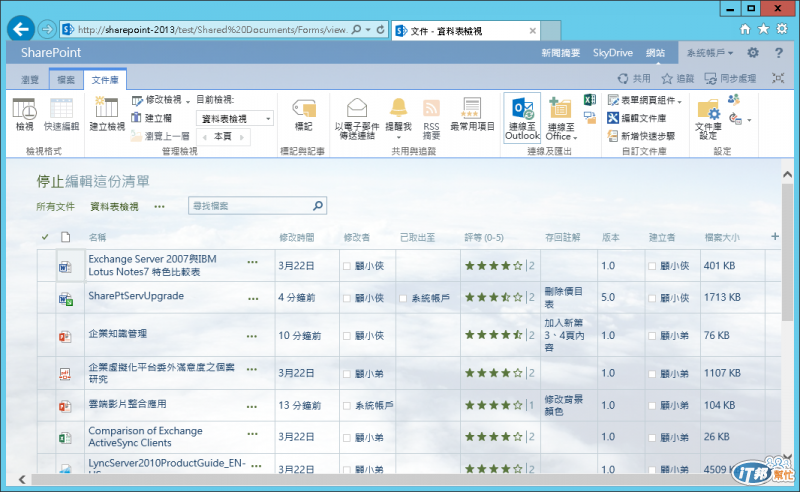
Task: Click the vertical scrollbar up arrow
Action: pyautogui.click(x=787, y=175)
